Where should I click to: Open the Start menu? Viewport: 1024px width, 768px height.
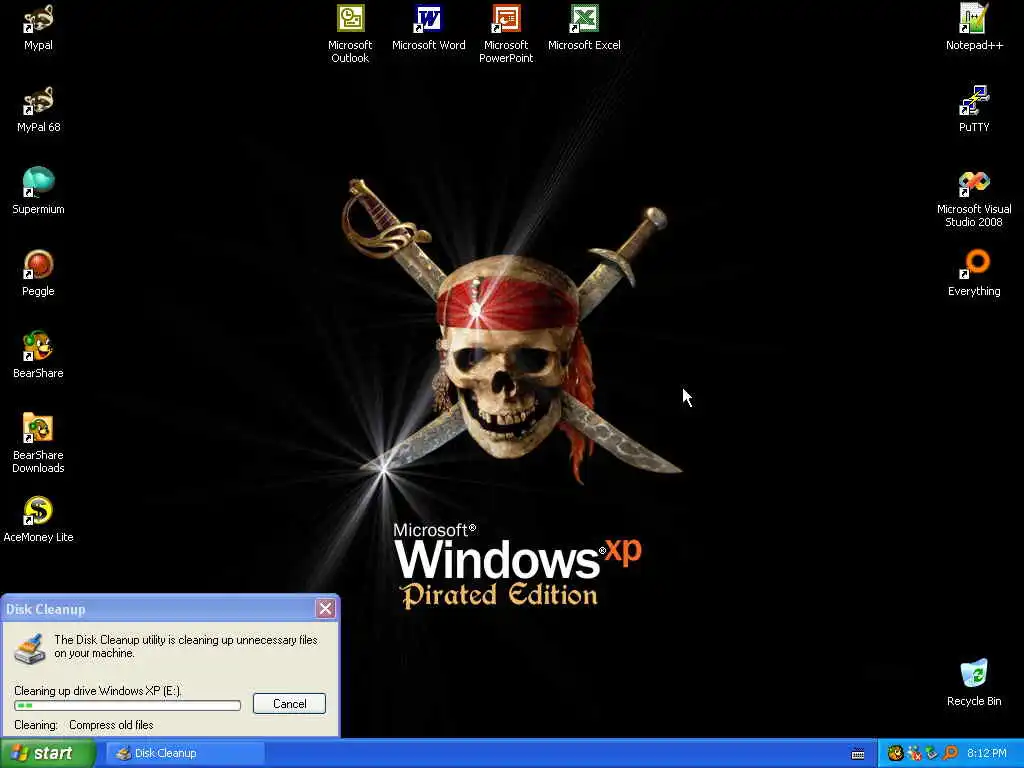(48, 754)
